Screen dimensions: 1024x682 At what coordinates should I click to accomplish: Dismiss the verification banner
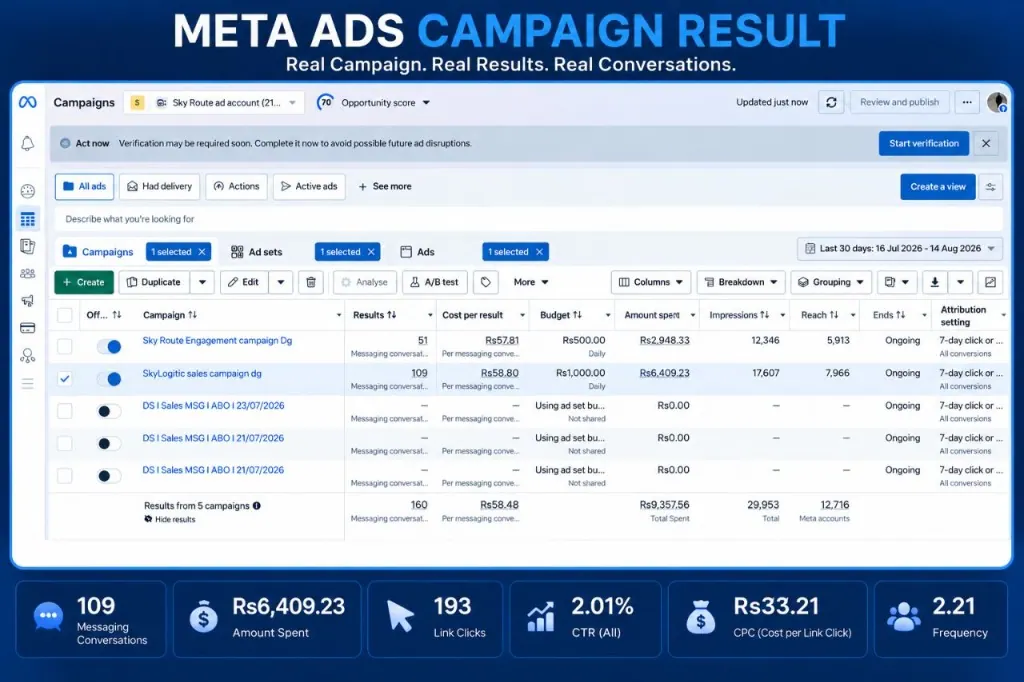pyautogui.click(x=986, y=144)
